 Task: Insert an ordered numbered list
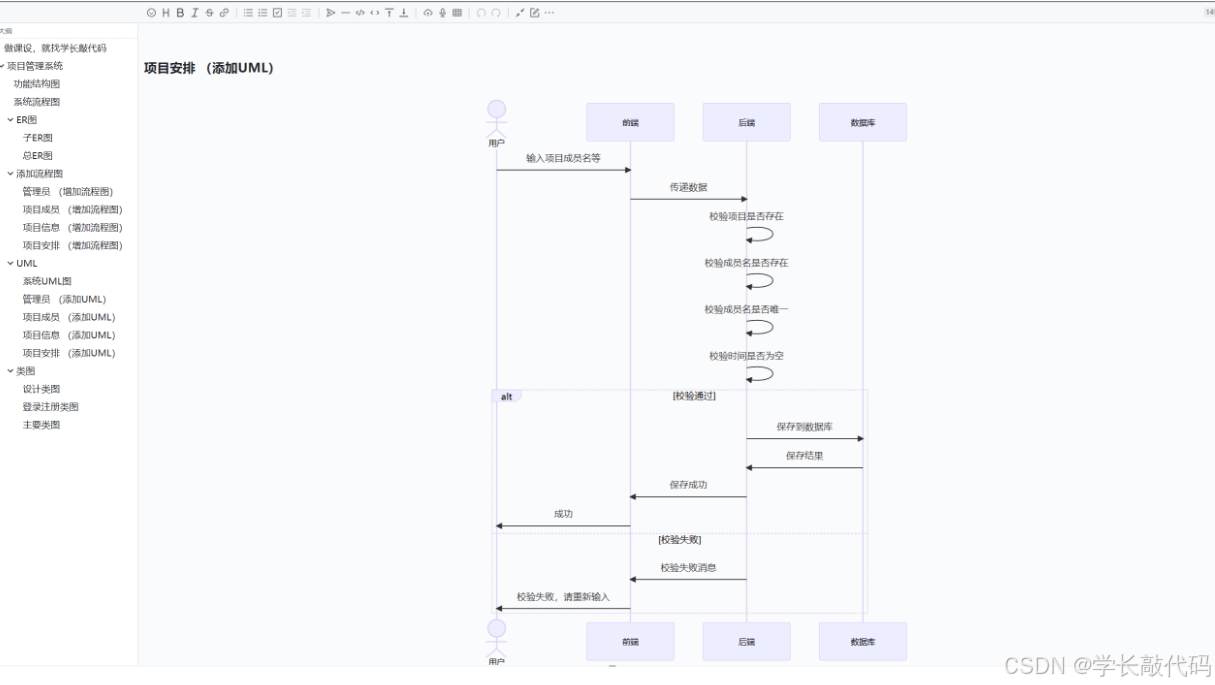263,13
